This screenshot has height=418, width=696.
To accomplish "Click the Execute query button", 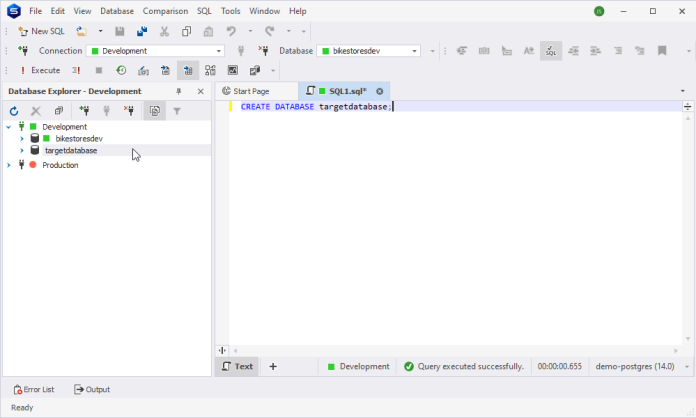I will click(39, 70).
